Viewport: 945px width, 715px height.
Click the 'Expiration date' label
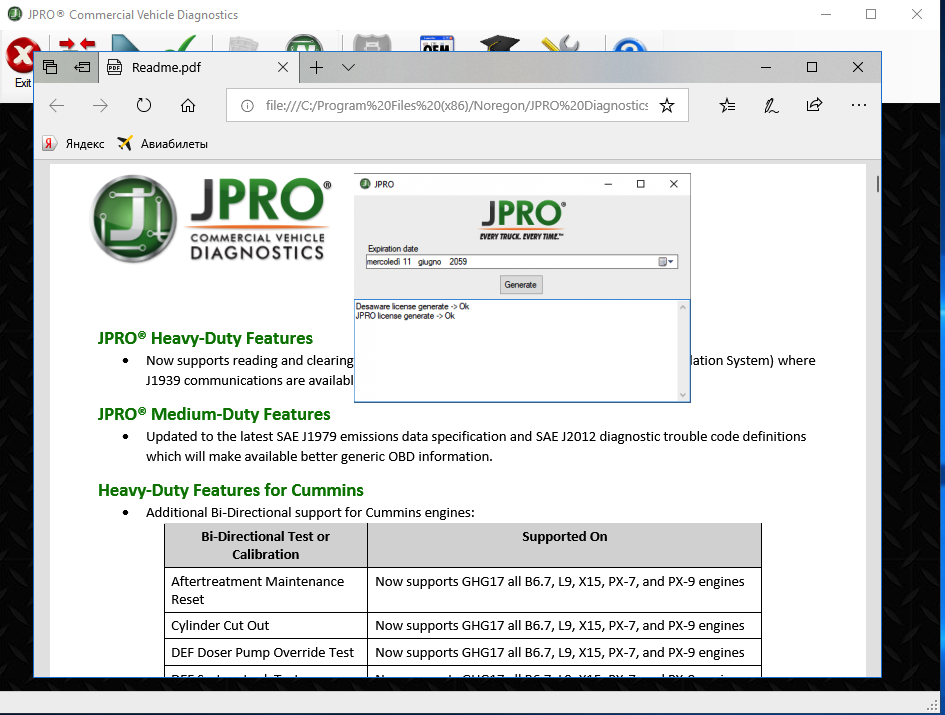click(393, 248)
